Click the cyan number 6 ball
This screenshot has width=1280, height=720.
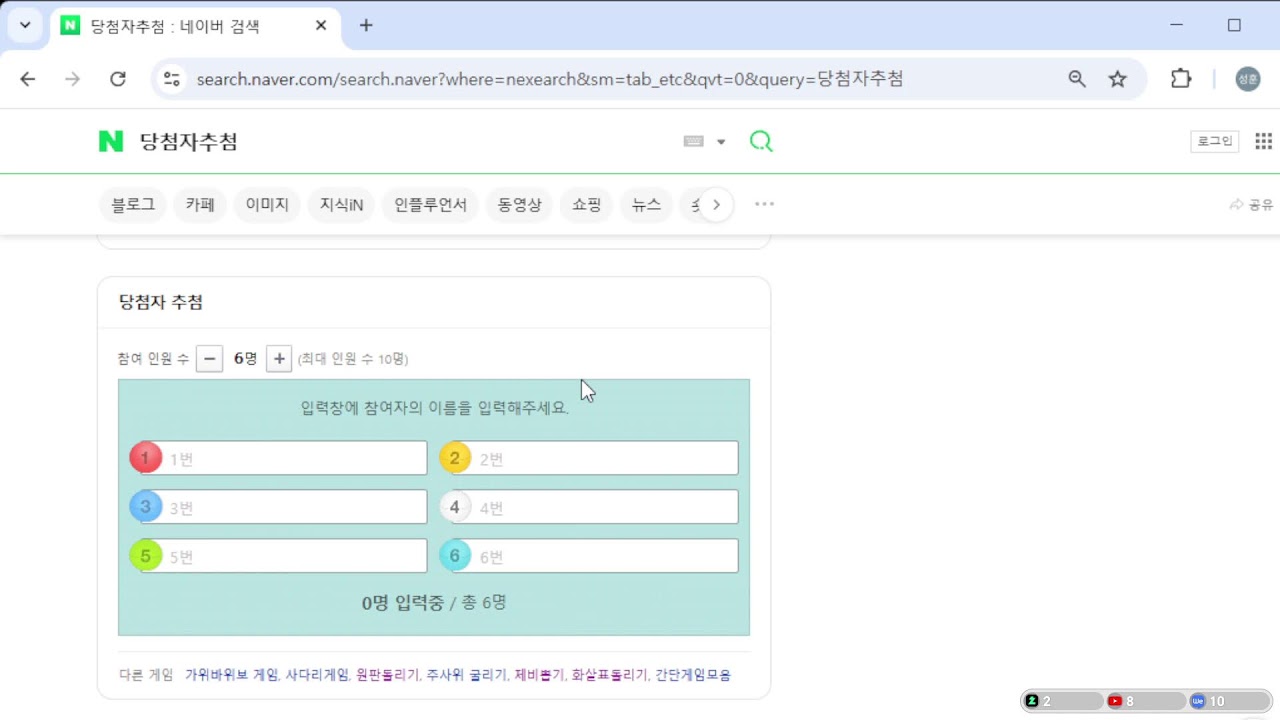pos(455,556)
